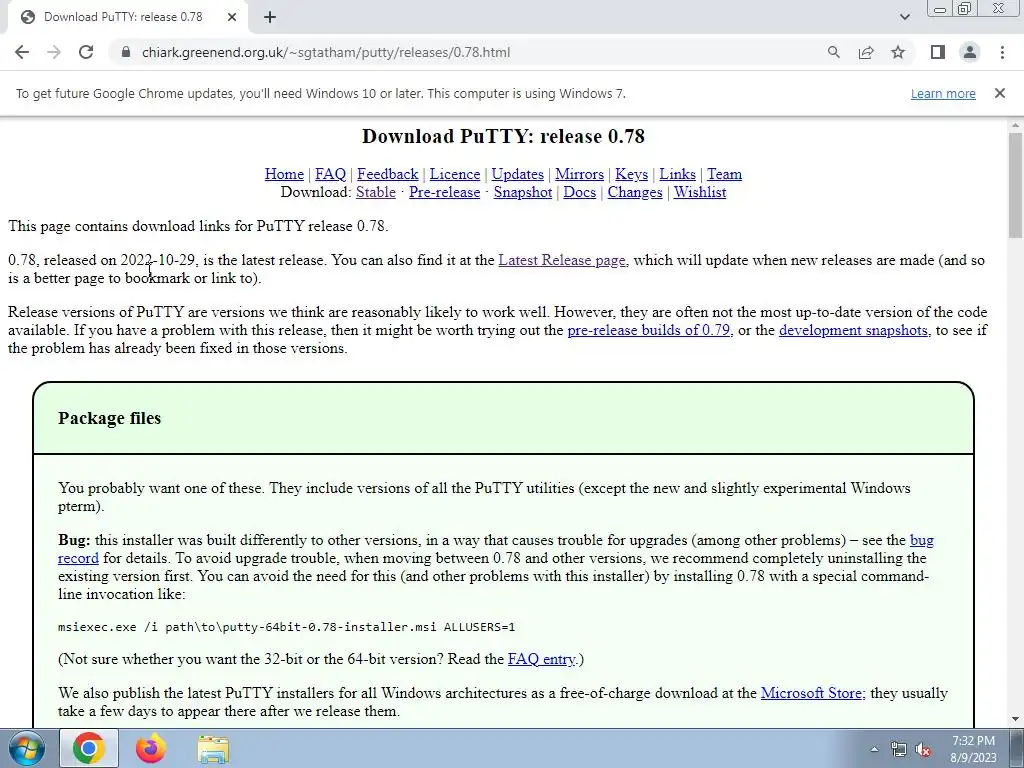This screenshot has width=1024, height=768.
Task: Click the page vertical scrollbar thumb
Action: 1016,185
